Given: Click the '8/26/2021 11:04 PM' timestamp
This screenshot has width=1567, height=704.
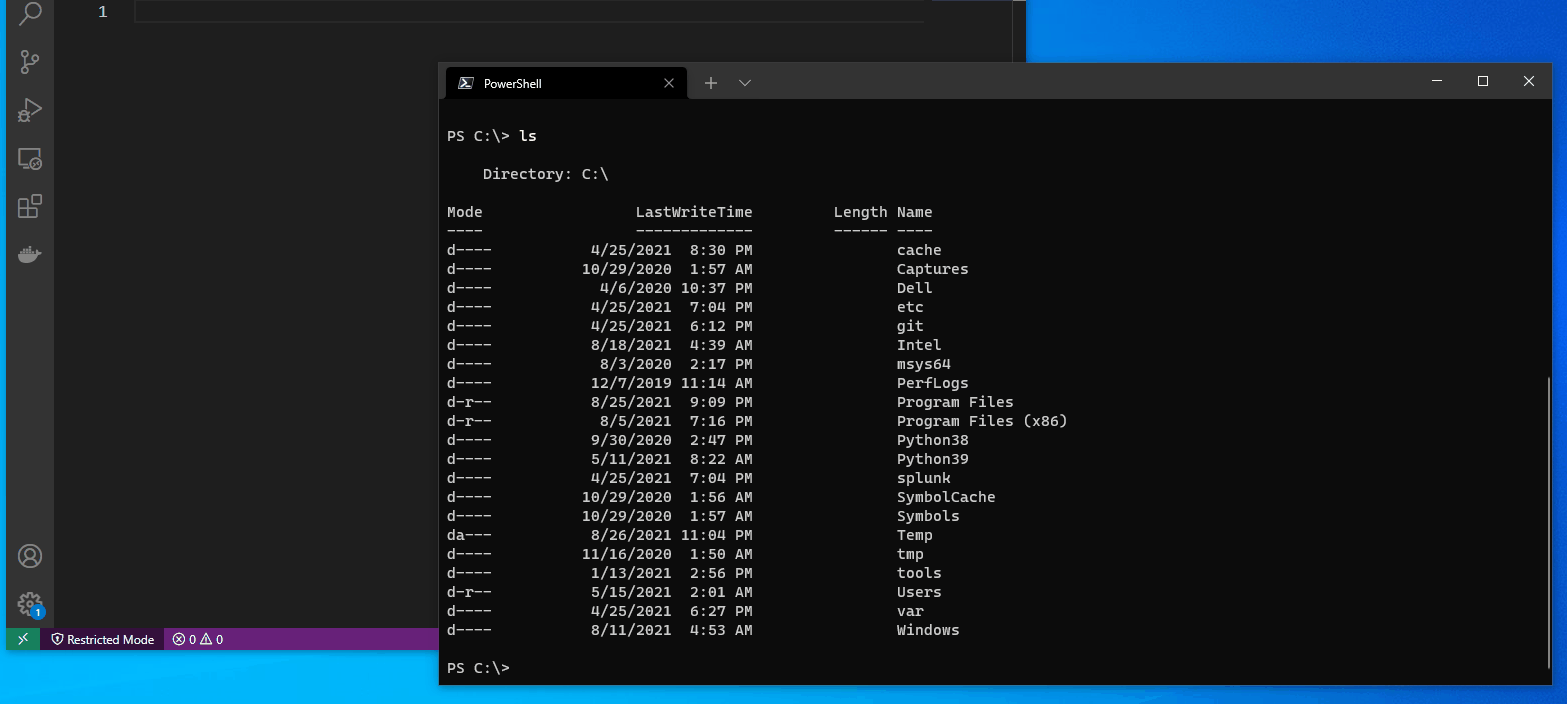Looking at the screenshot, I should (672, 535).
